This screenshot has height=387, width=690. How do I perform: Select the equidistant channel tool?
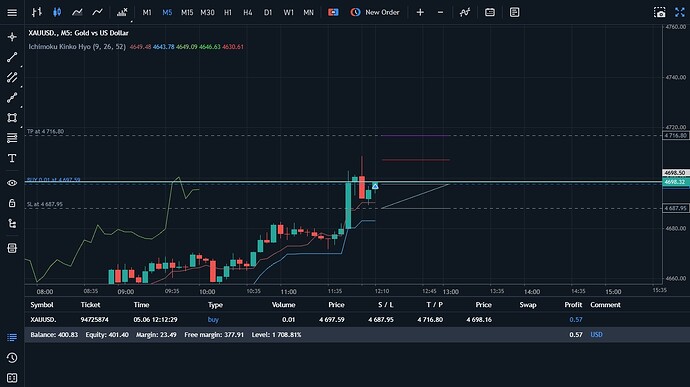tap(12, 77)
